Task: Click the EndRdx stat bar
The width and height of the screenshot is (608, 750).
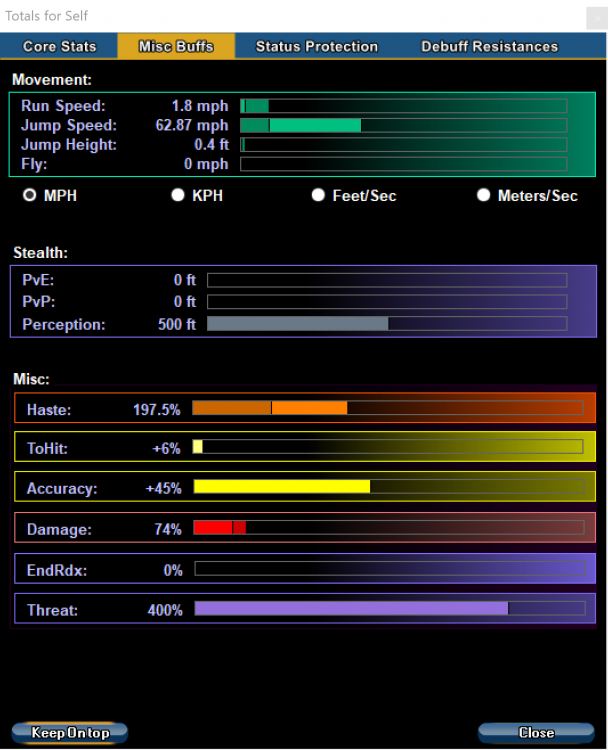Action: point(388,569)
